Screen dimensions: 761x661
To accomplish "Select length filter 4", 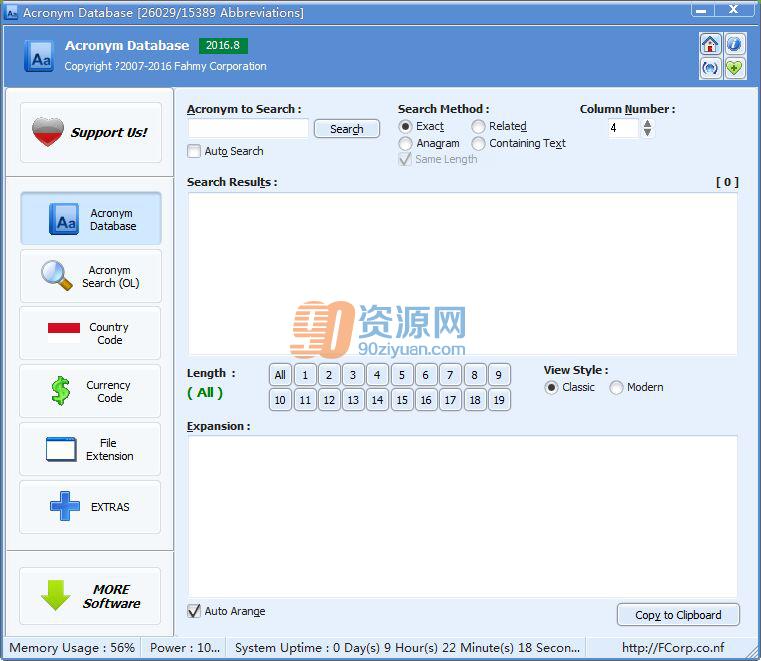I will point(377,375).
